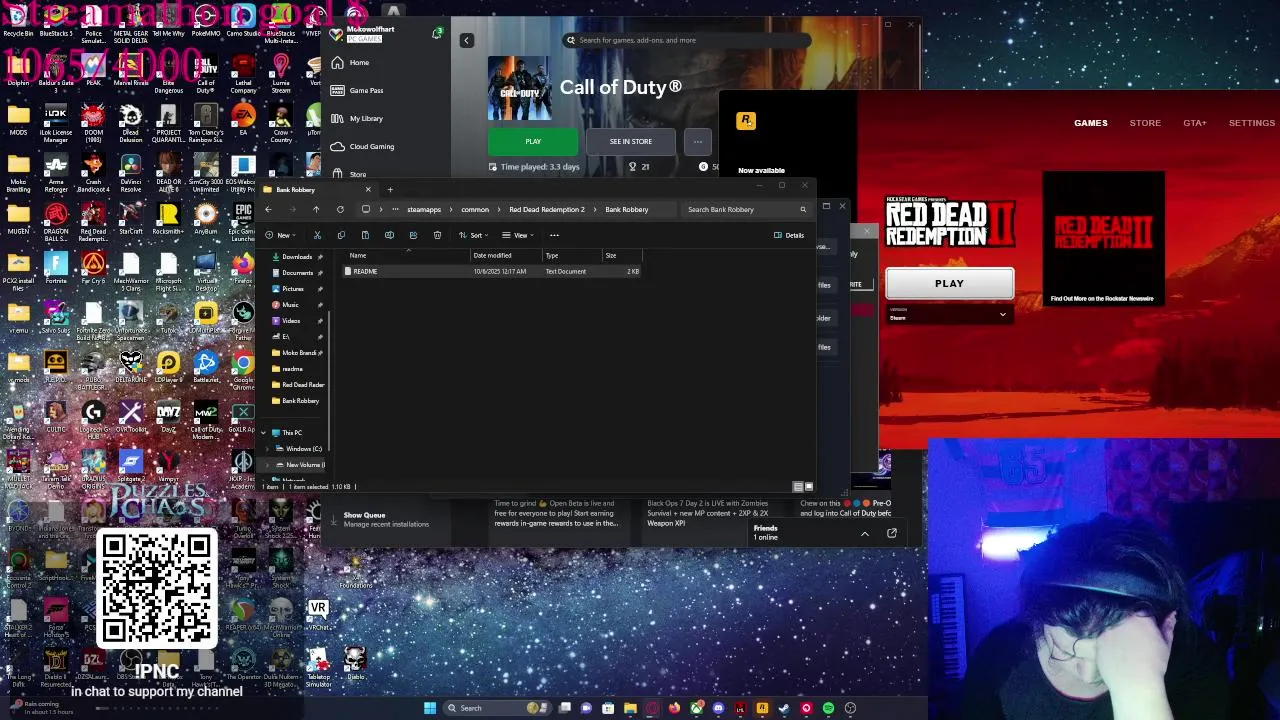Open the New dropdown in Explorer

[x=283, y=235]
